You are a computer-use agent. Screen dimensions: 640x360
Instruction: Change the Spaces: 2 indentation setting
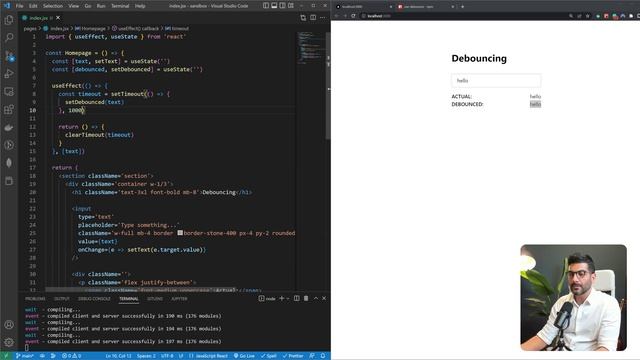tap(146, 356)
